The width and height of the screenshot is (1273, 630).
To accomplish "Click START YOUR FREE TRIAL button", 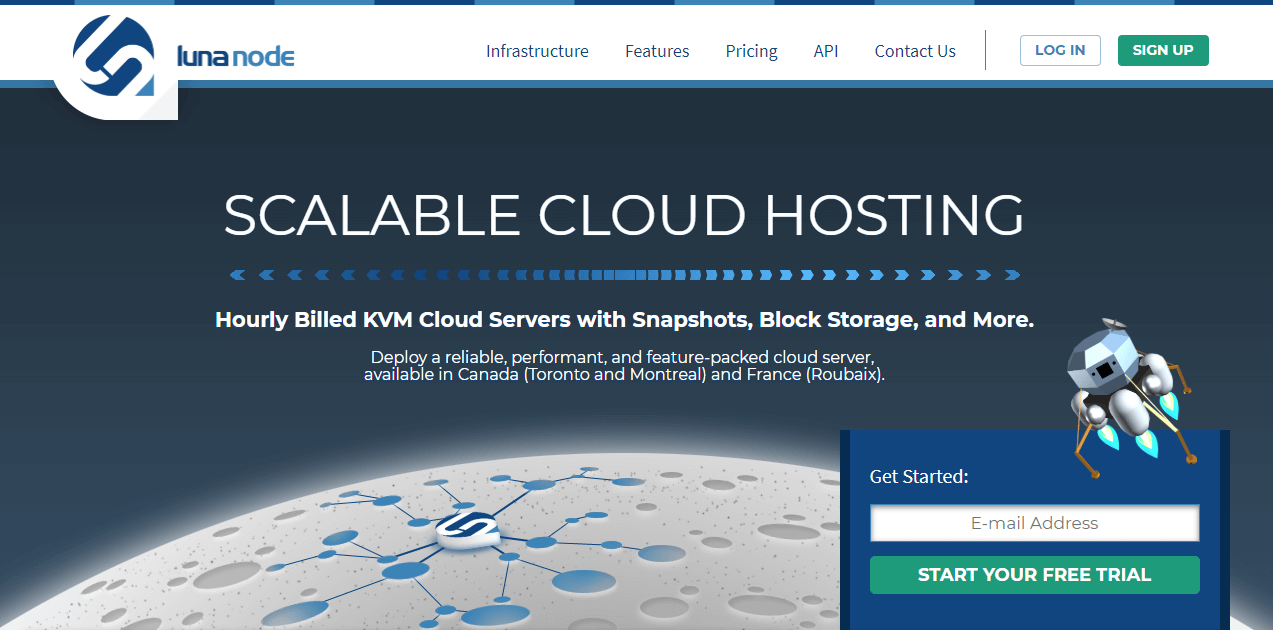I will [x=1034, y=575].
